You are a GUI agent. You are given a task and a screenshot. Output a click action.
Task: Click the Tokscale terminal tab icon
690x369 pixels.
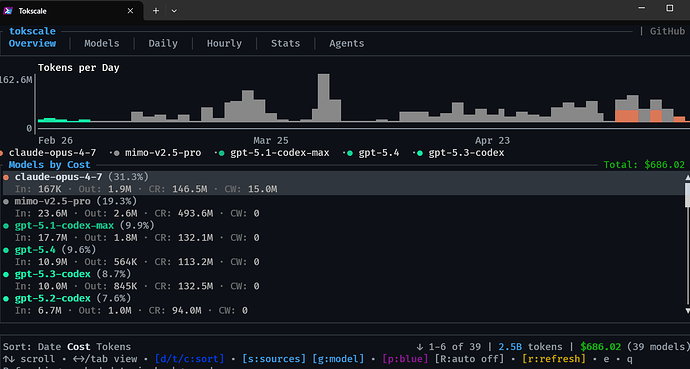(x=8, y=11)
